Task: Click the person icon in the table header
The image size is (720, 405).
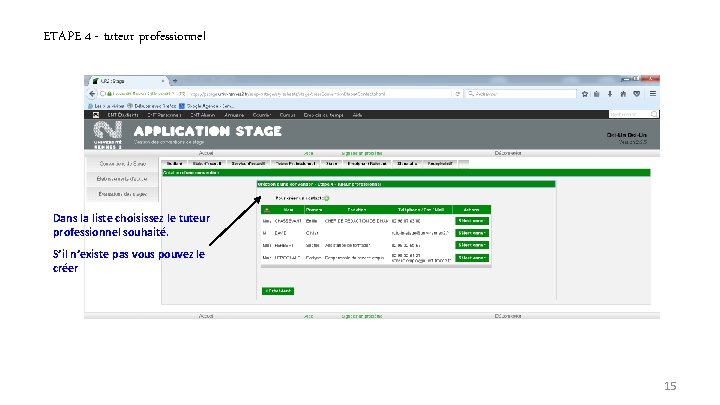Action: pos(267,210)
